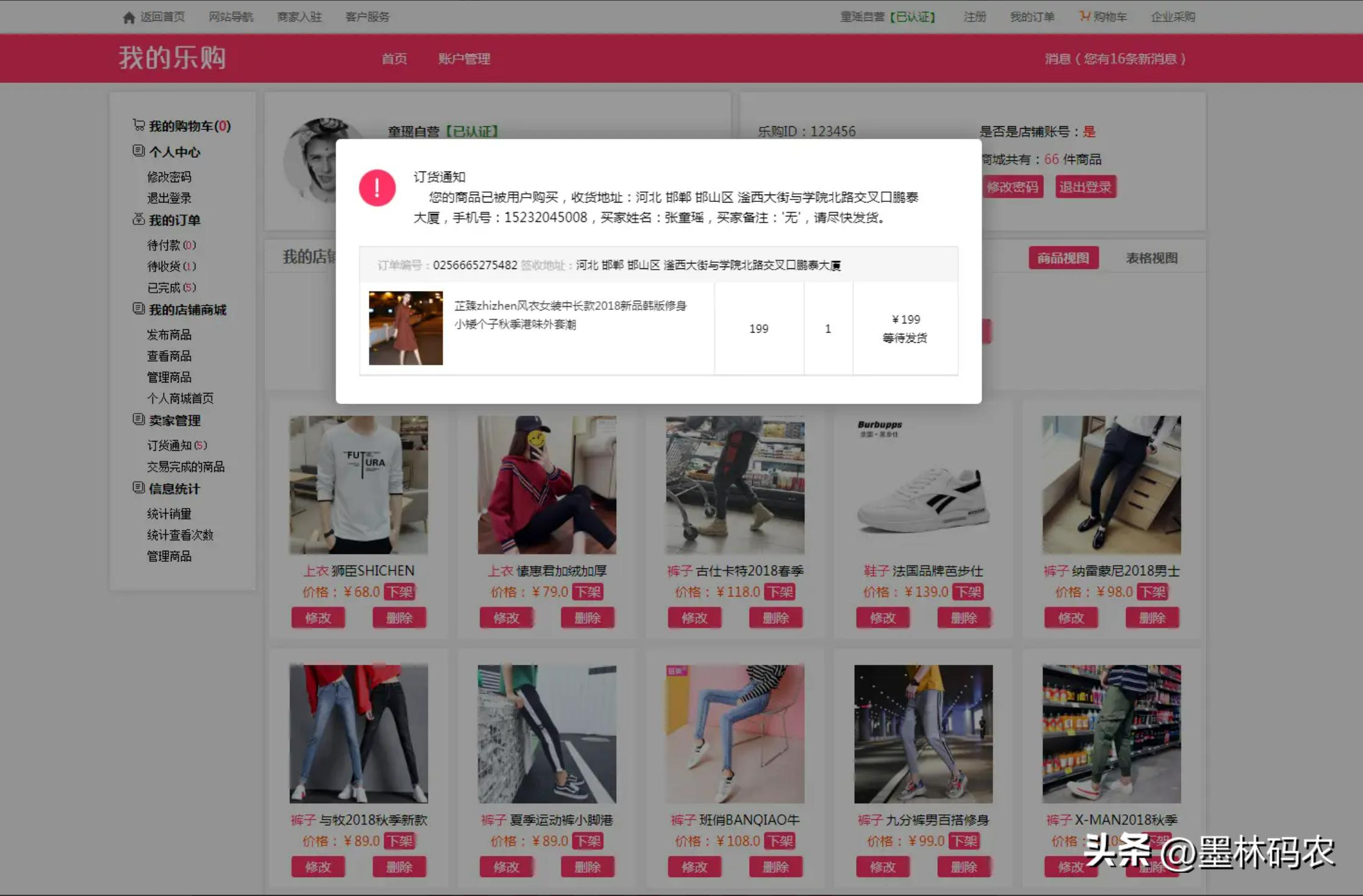The width and height of the screenshot is (1363, 896).
Task: Click 修改 under the 狮臣SHICHEN top
Action: coord(318,618)
